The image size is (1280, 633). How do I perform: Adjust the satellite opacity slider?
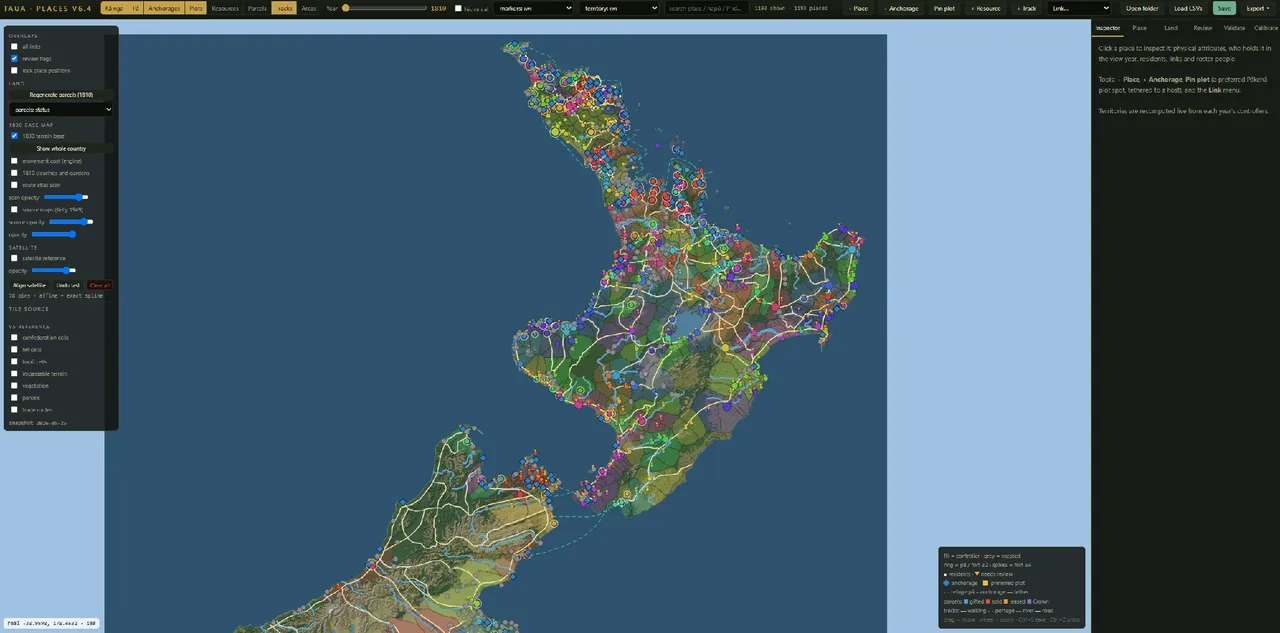54,270
